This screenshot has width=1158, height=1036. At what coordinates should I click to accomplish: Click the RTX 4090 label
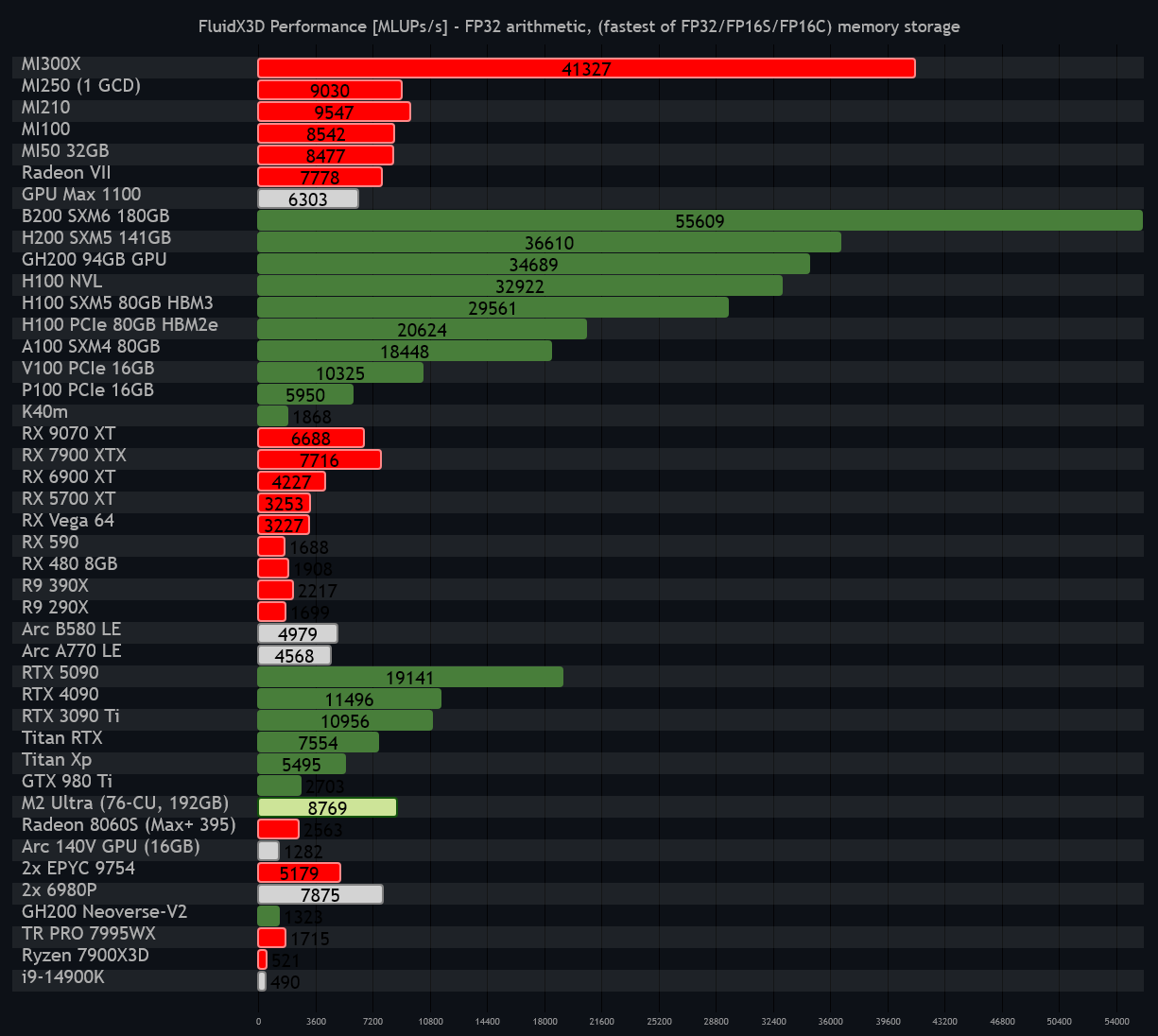click(x=60, y=695)
